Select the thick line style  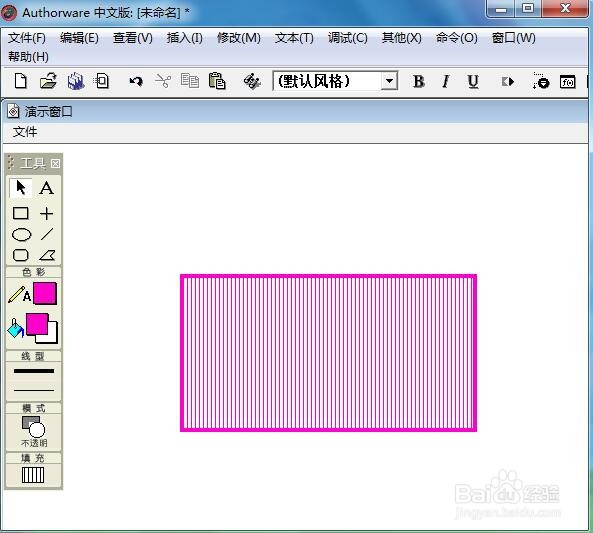[34, 371]
